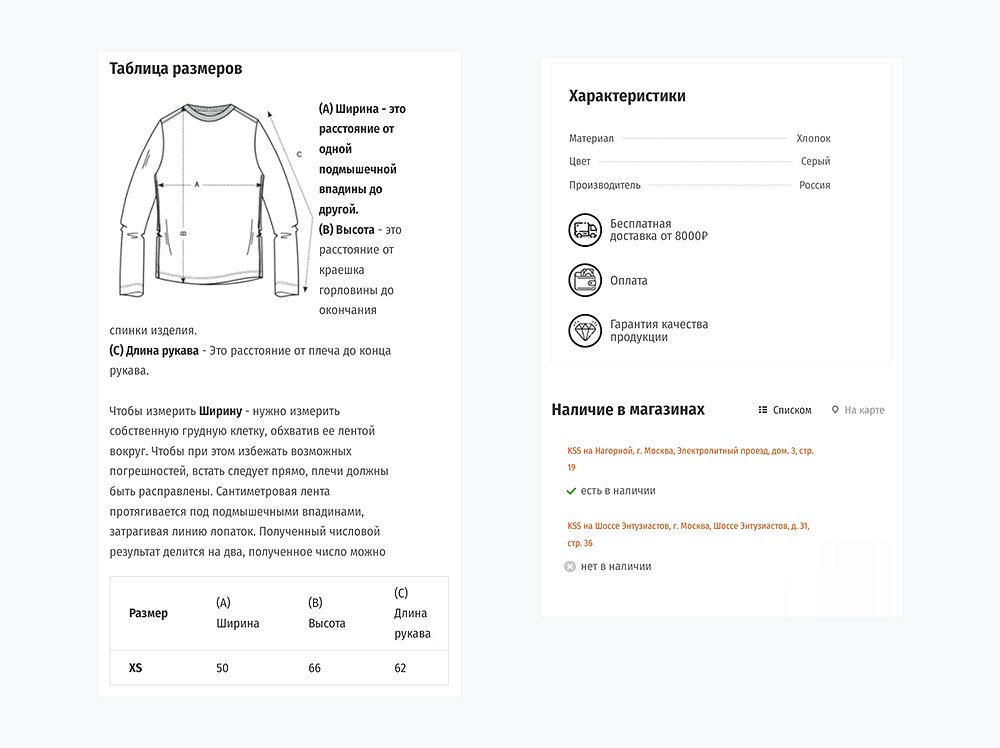This screenshot has width=1000, height=748.
Task: Click the map pin icon
Action: [x=836, y=410]
